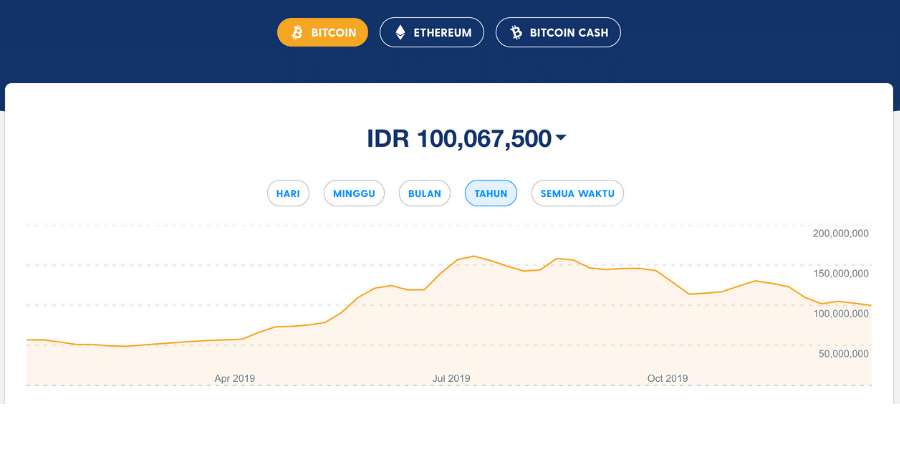Click the Apr 2019 axis label
Viewport: 900px width, 460px height.
235,378
